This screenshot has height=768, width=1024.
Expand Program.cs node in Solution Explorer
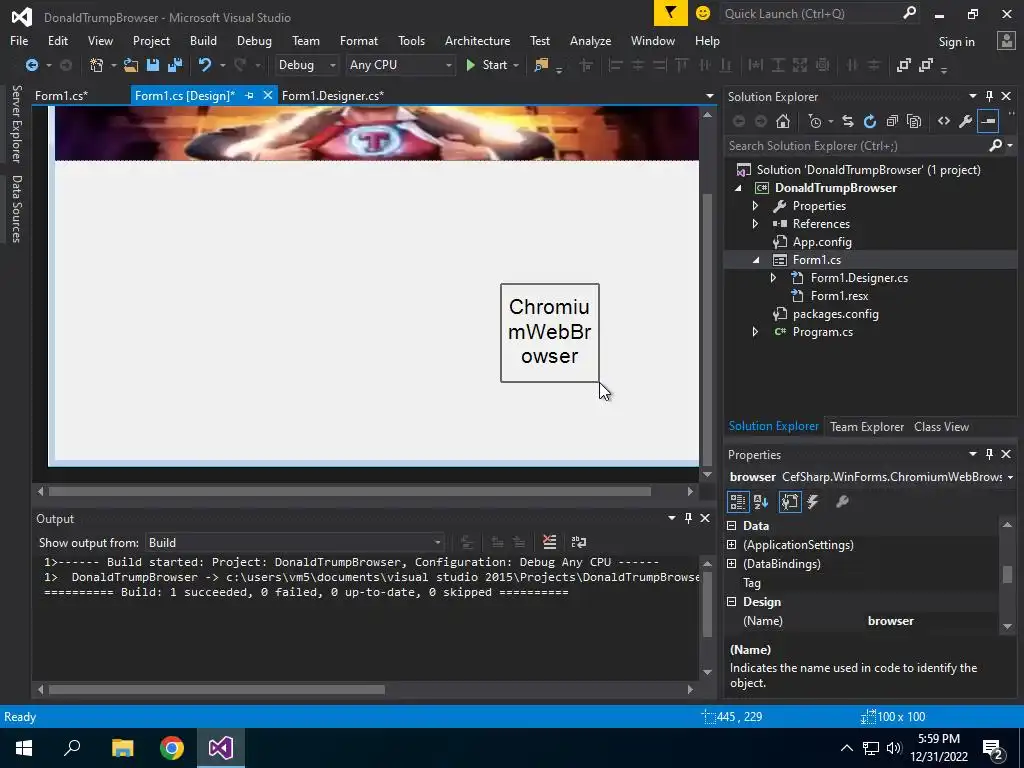pos(755,332)
